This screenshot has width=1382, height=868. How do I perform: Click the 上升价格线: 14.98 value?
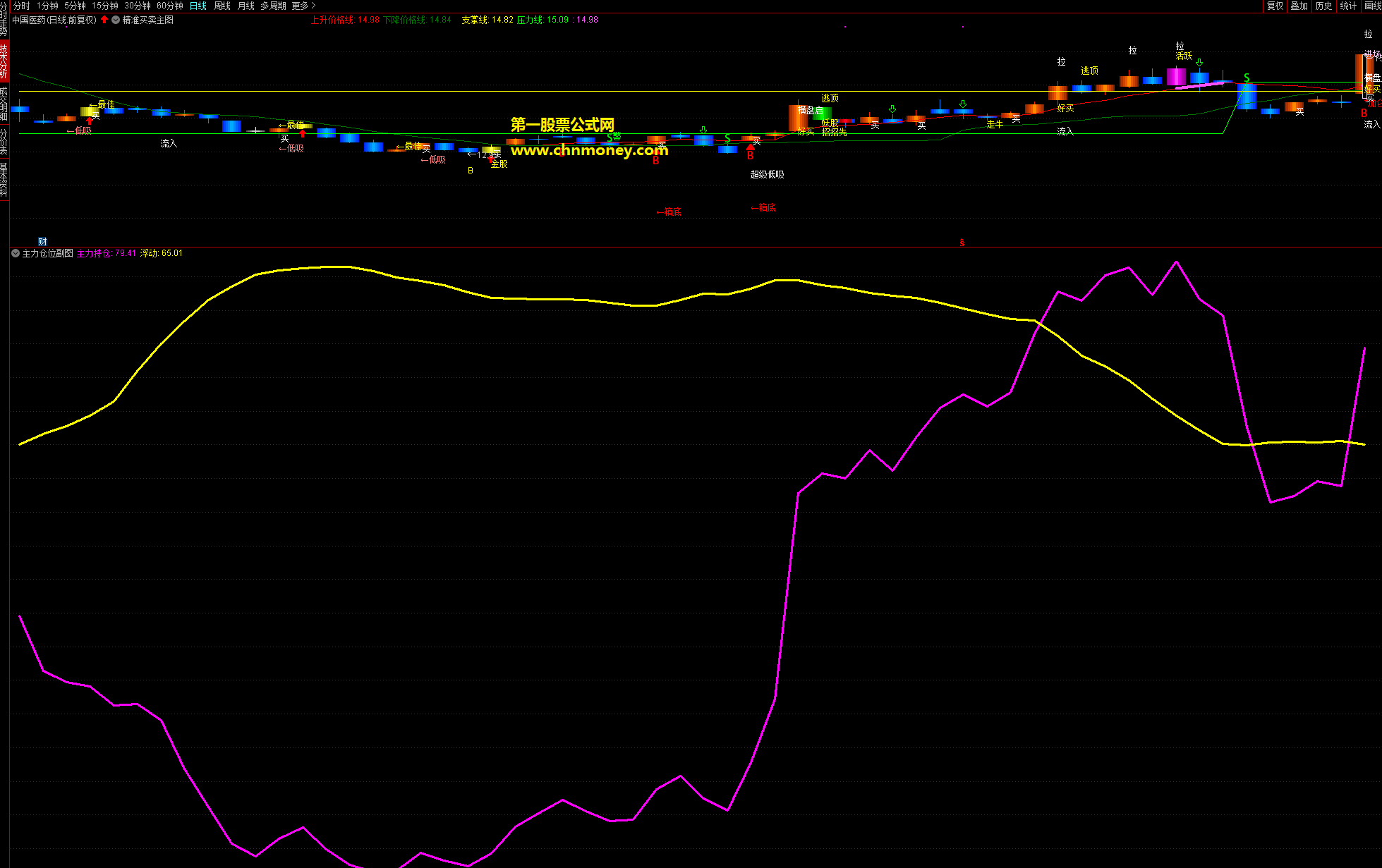tap(345, 20)
